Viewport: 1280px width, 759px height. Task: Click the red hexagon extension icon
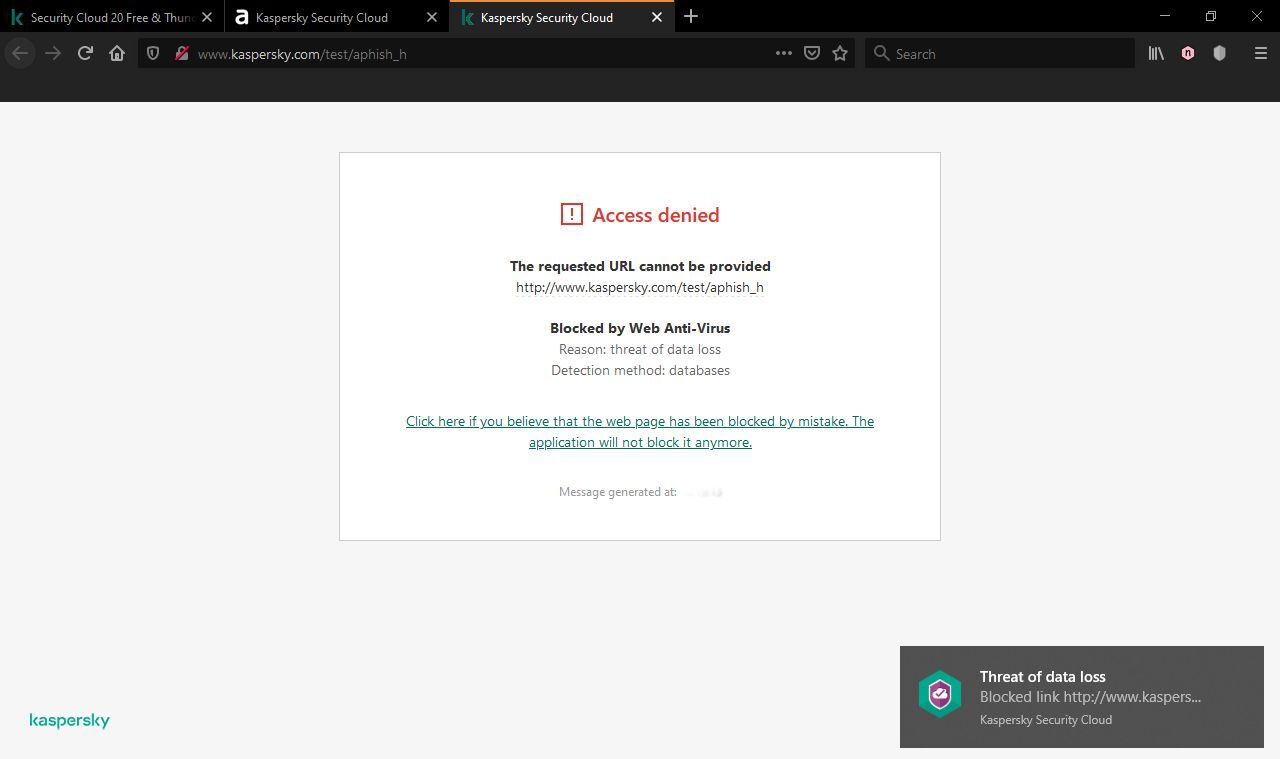[x=1188, y=54]
